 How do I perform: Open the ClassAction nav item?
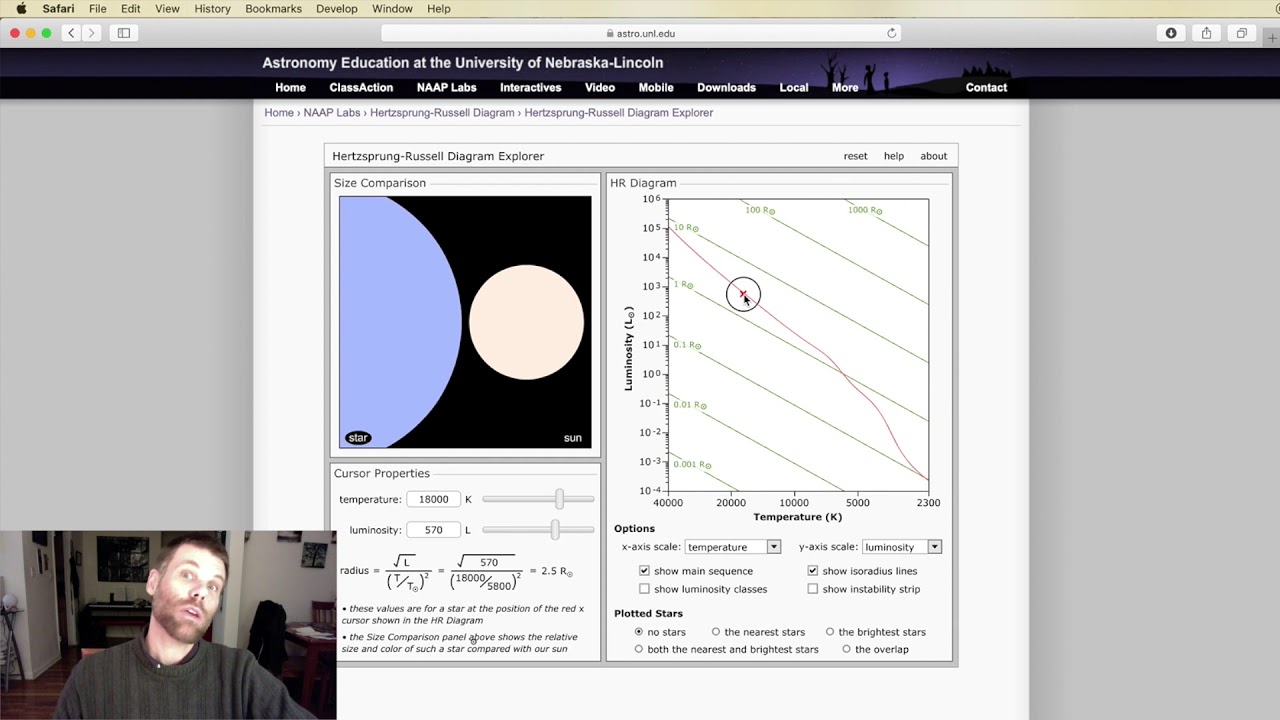point(361,88)
